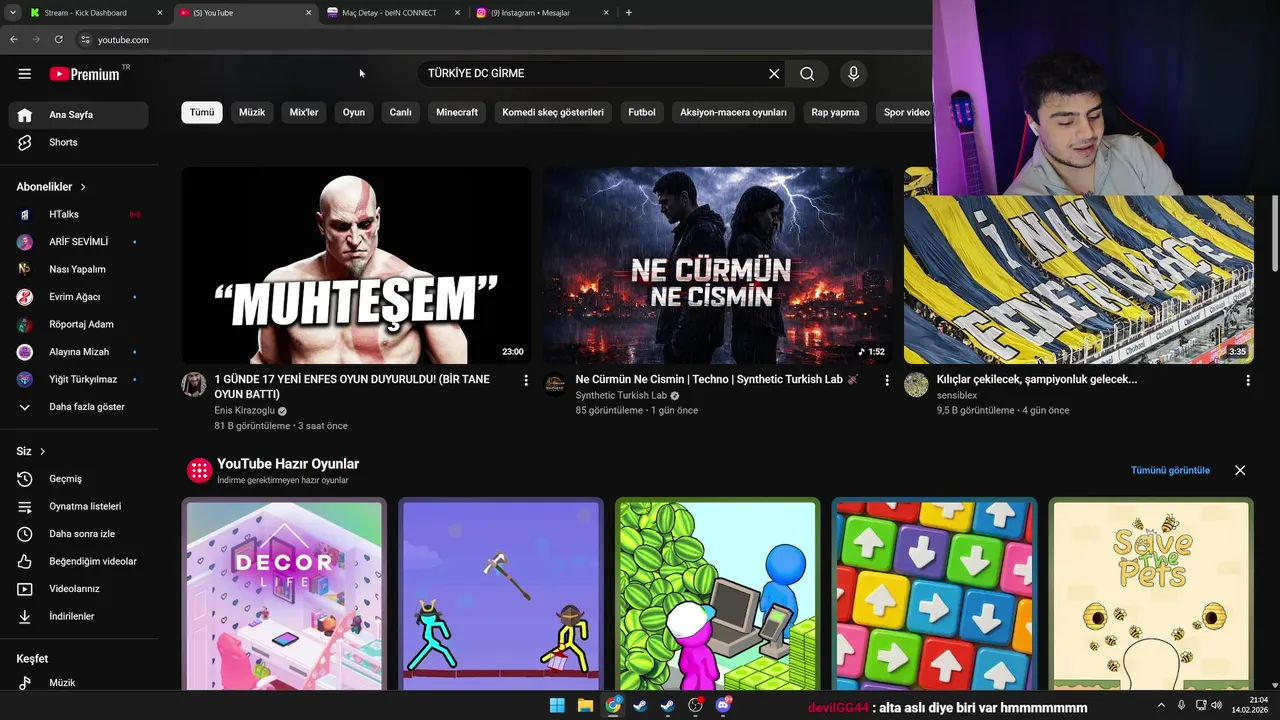This screenshot has height=720, width=1280.
Task: Open Decor Life game card
Action: click(284, 594)
